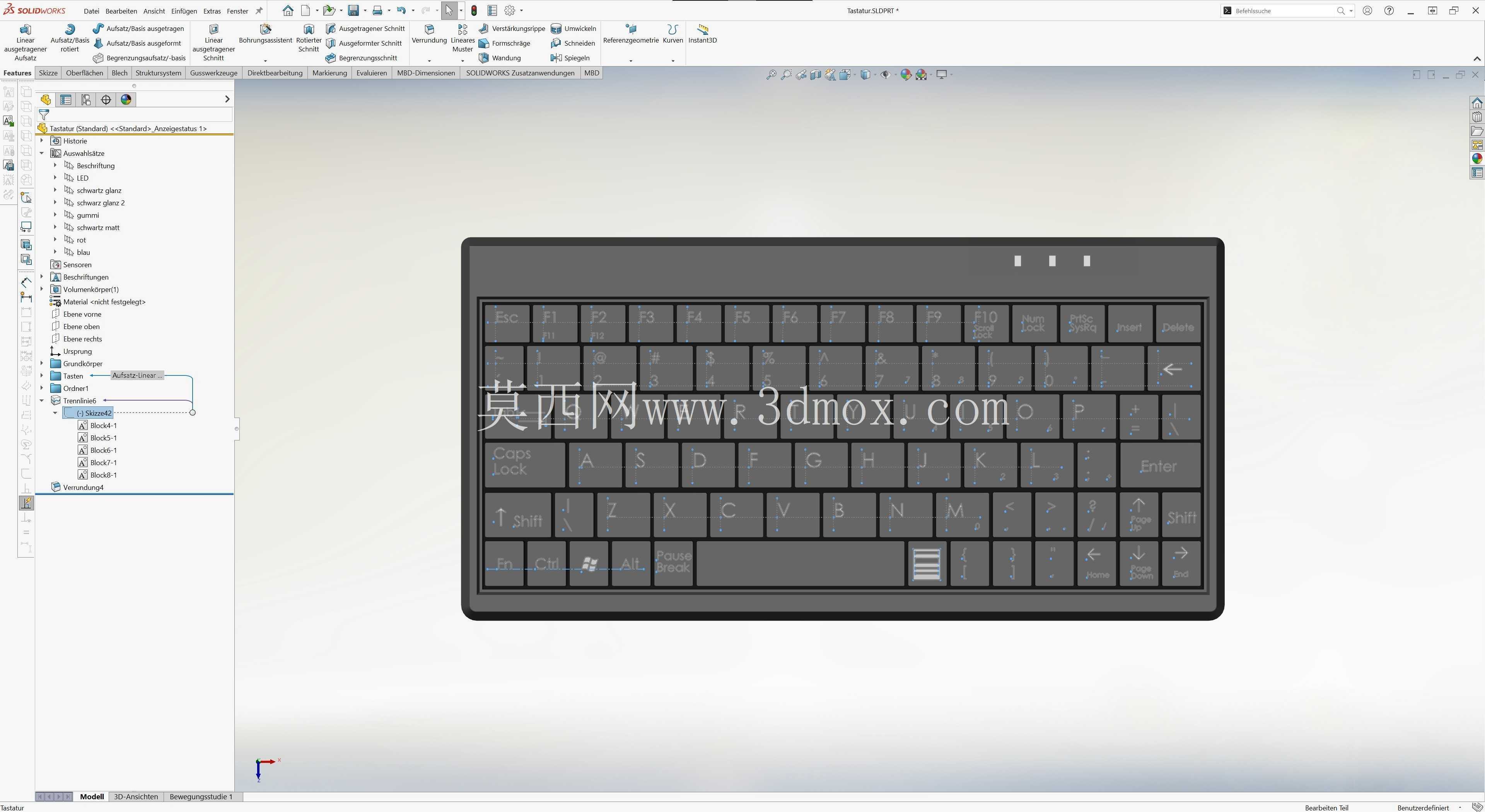Click the Save icon in toolbar
Viewport: 1485px width, 812px height.
(353, 10)
